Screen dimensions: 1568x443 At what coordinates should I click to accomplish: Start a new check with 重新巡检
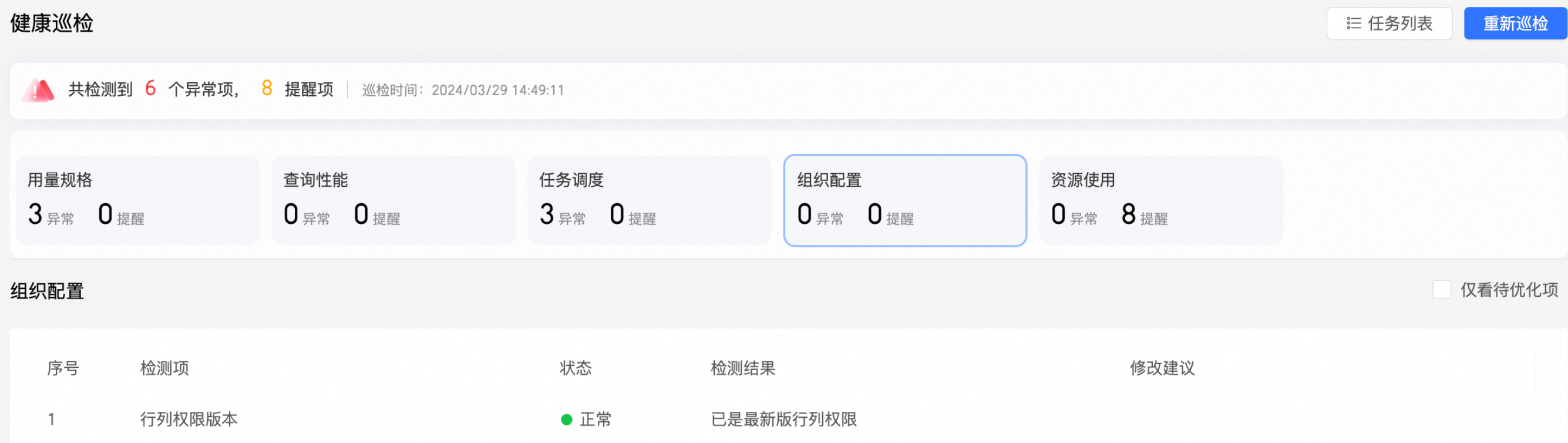point(1515,24)
